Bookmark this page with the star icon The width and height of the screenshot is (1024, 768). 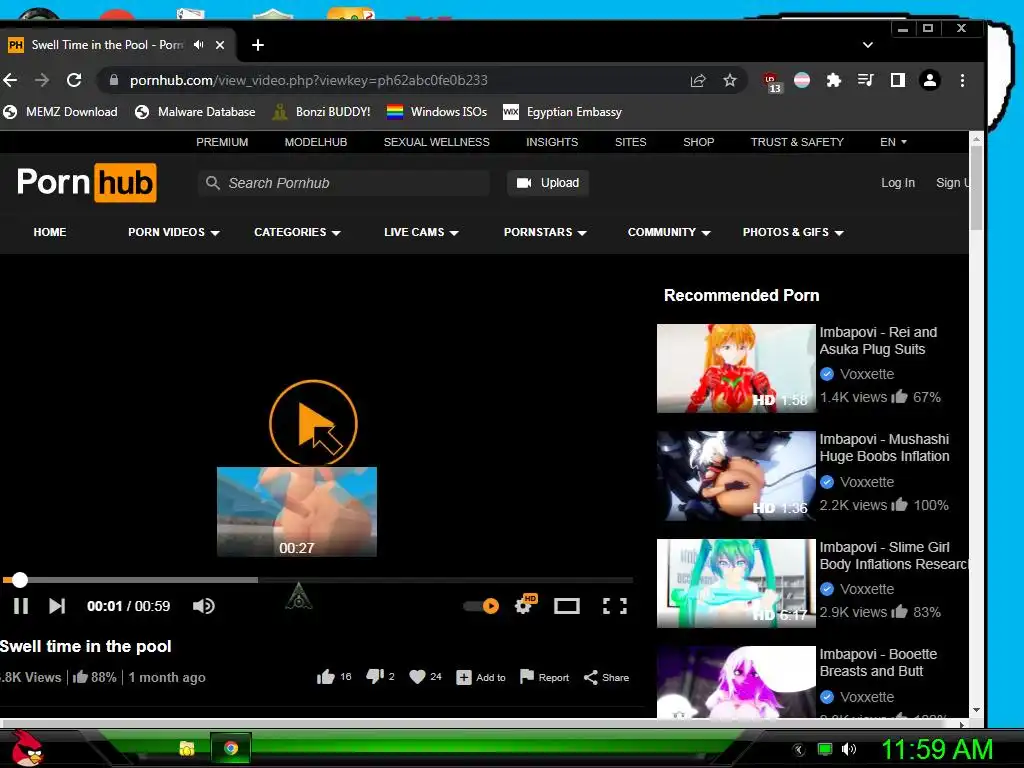(x=729, y=80)
